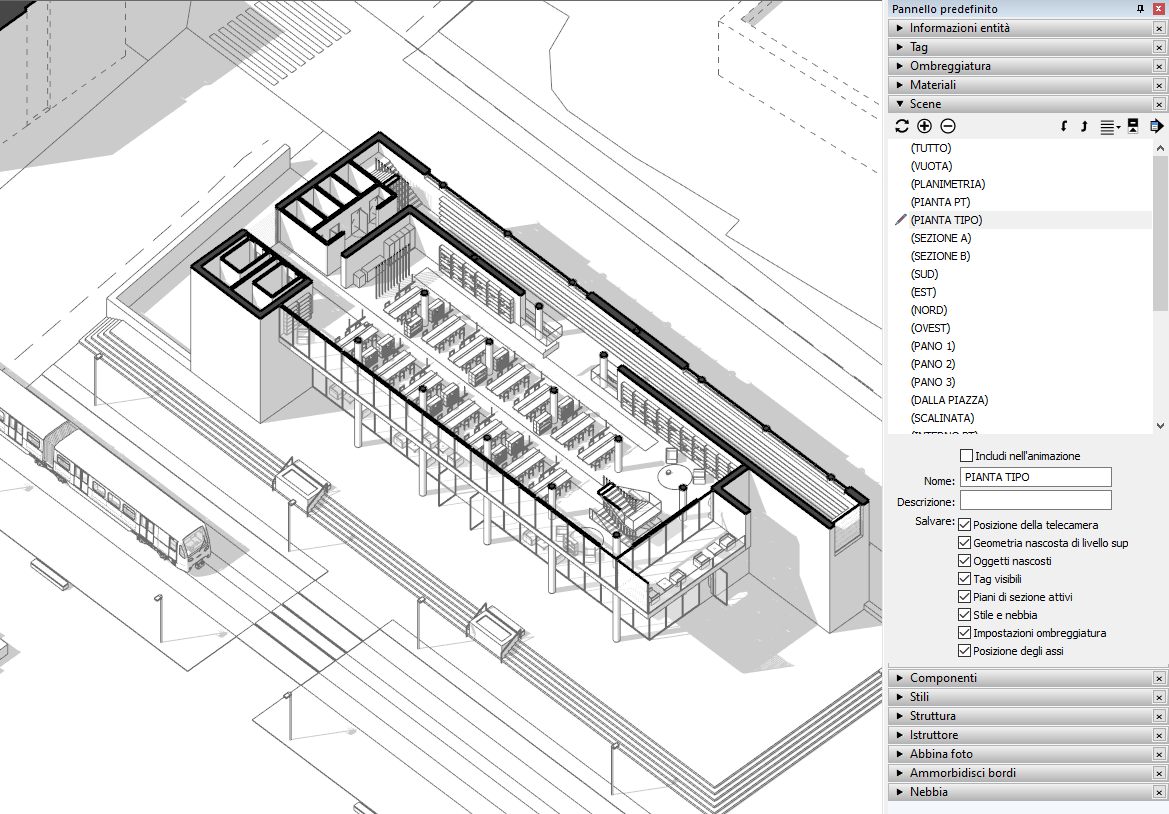Open the scene view options dropdown

(x=1110, y=127)
